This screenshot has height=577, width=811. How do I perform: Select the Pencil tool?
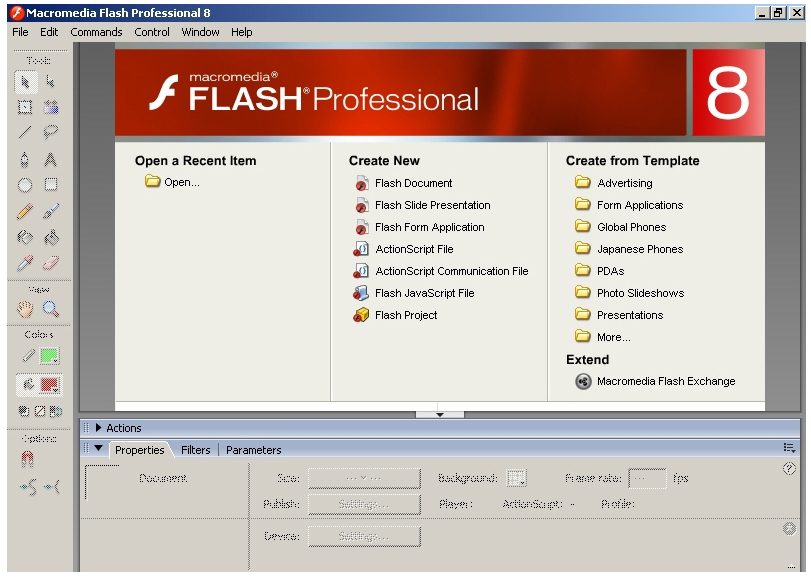[x=25, y=211]
